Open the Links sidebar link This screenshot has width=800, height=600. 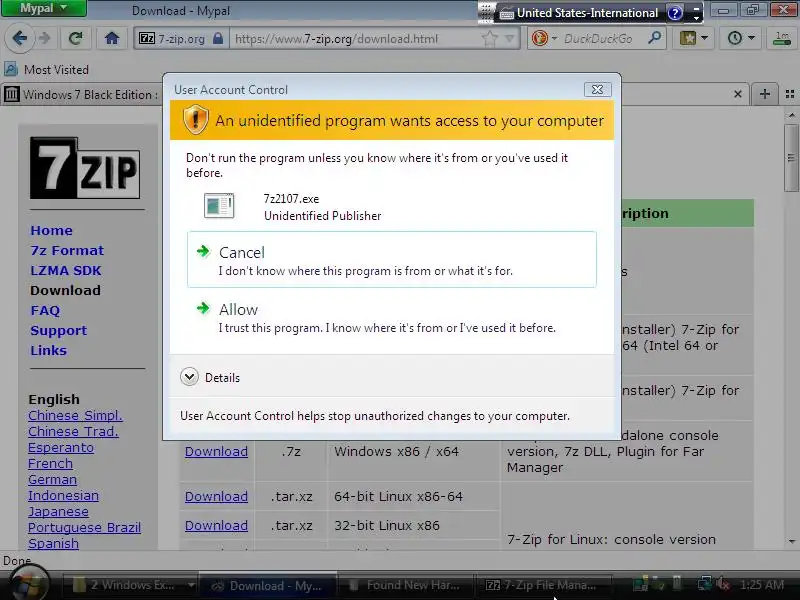pyautogui.click(x=48, y=351)
